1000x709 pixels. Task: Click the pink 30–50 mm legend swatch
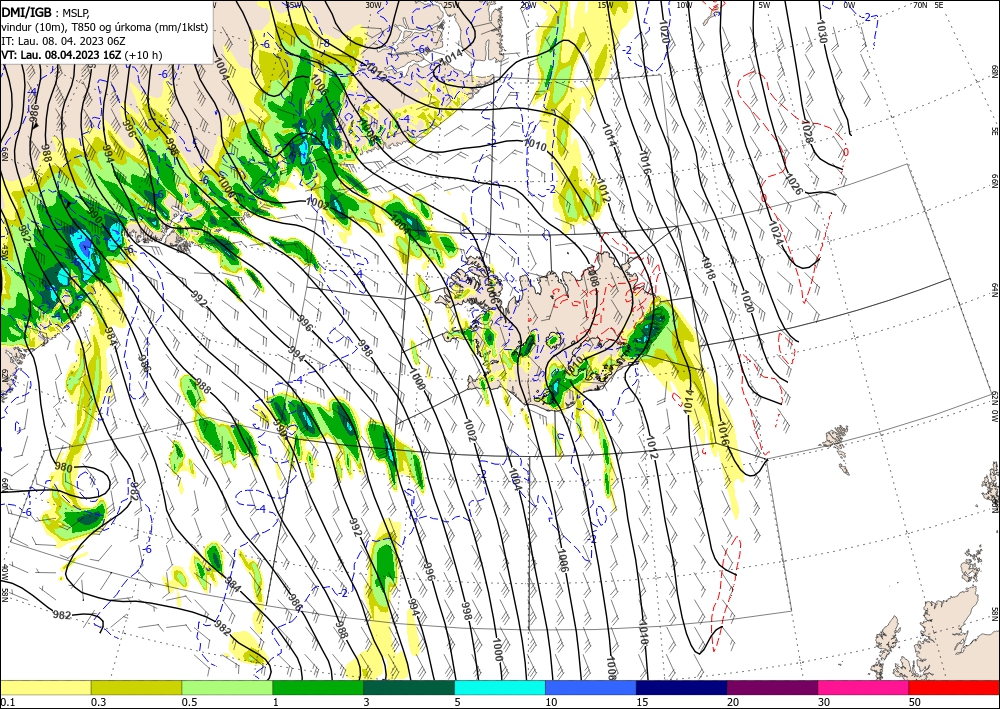tap(864, 687)
